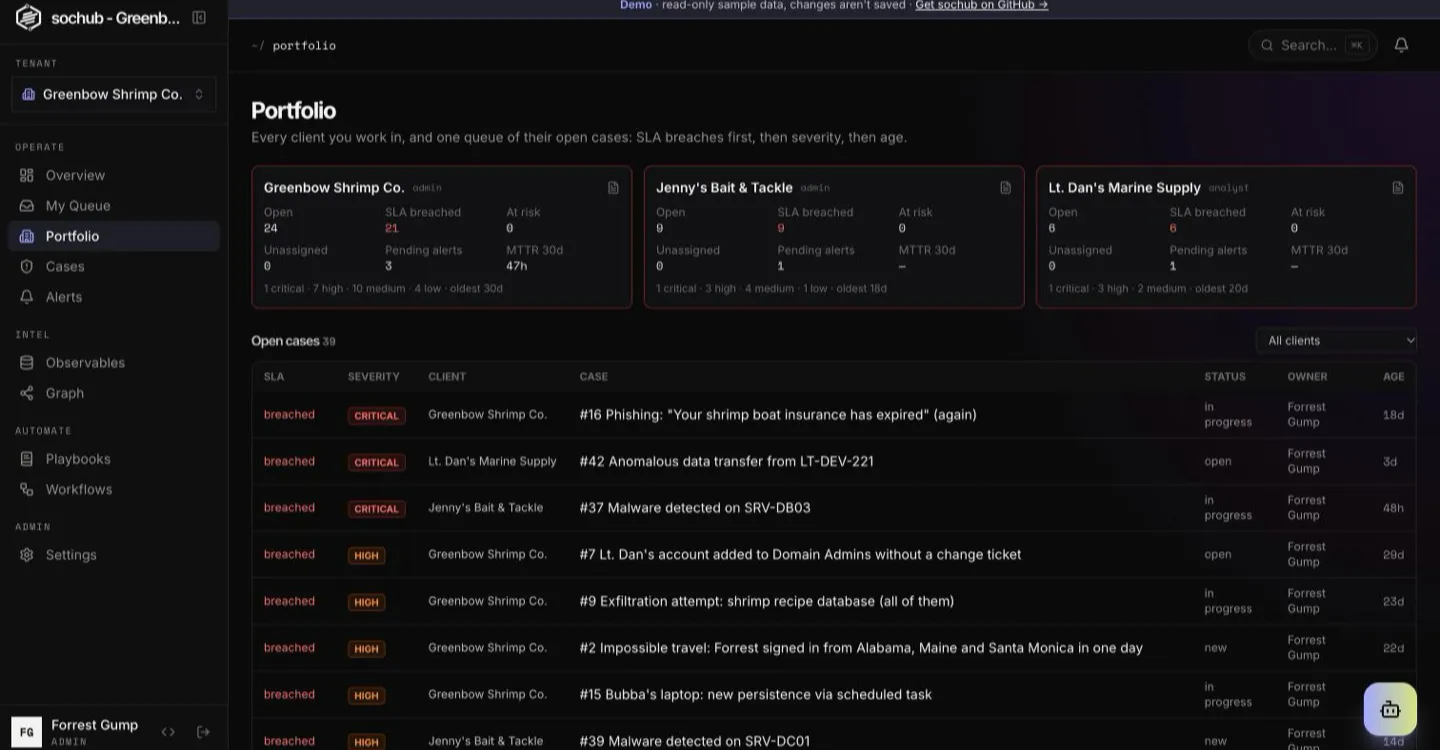Click the Workflows branch icon

coord(27,489)
